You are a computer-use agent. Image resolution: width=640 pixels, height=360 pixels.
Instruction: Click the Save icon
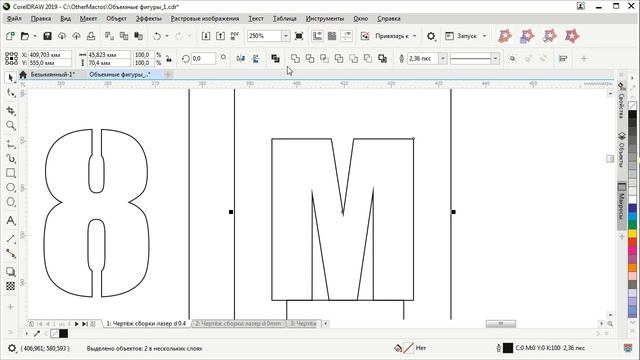point(47,36)
